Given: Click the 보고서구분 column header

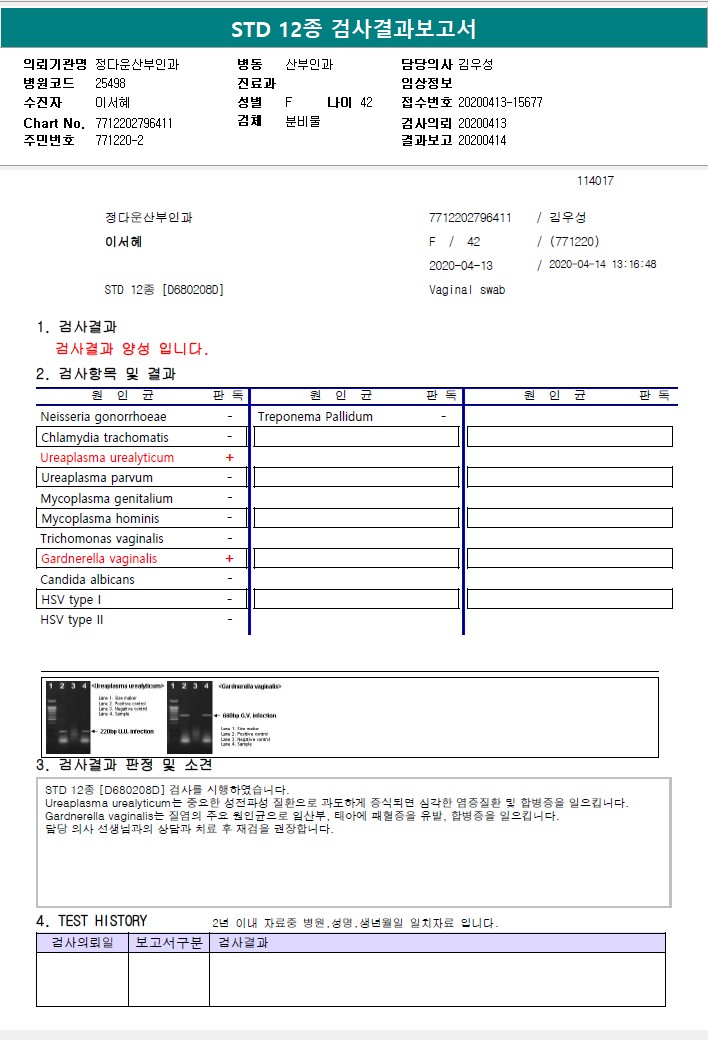Looking at the screenshot, I should (x=169, y=942).
